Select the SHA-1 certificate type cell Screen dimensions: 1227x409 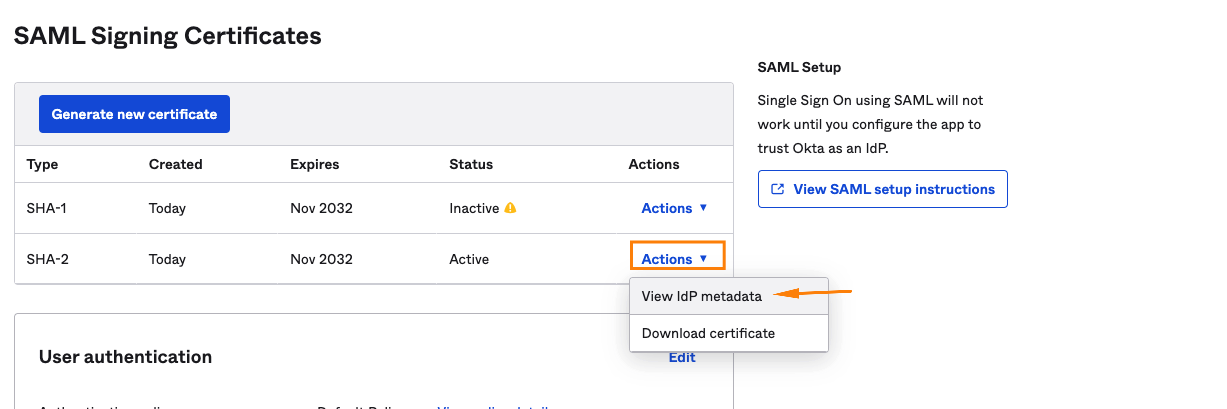47,208
